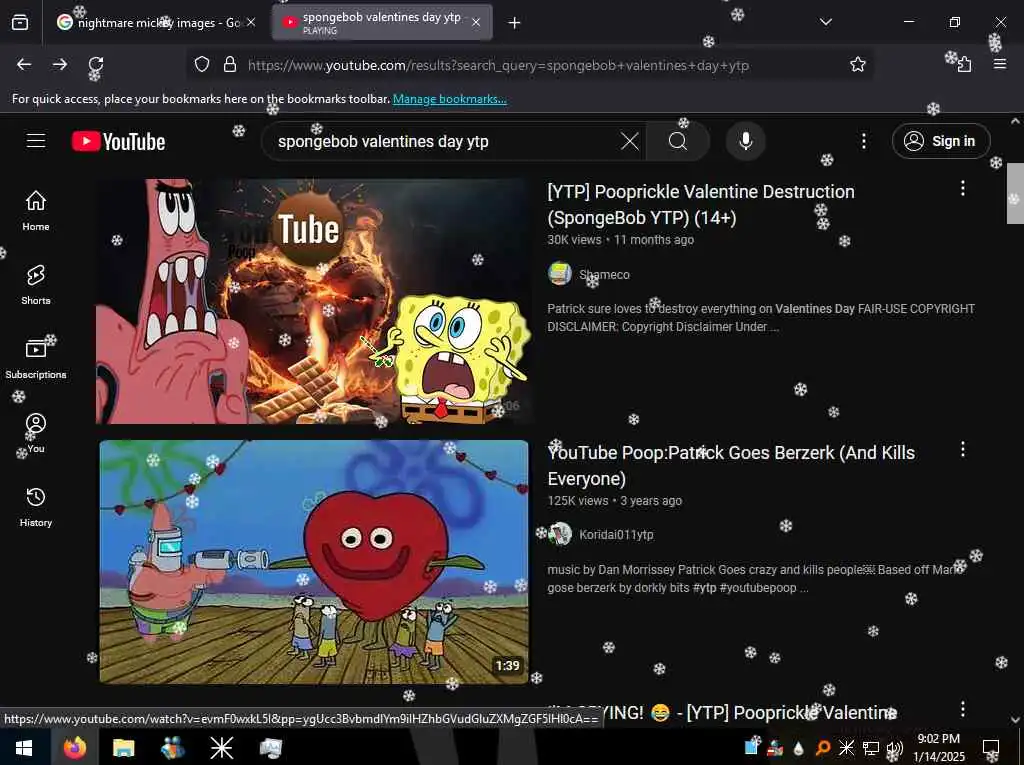Bookmark this page with star

(x=857, y=64)
